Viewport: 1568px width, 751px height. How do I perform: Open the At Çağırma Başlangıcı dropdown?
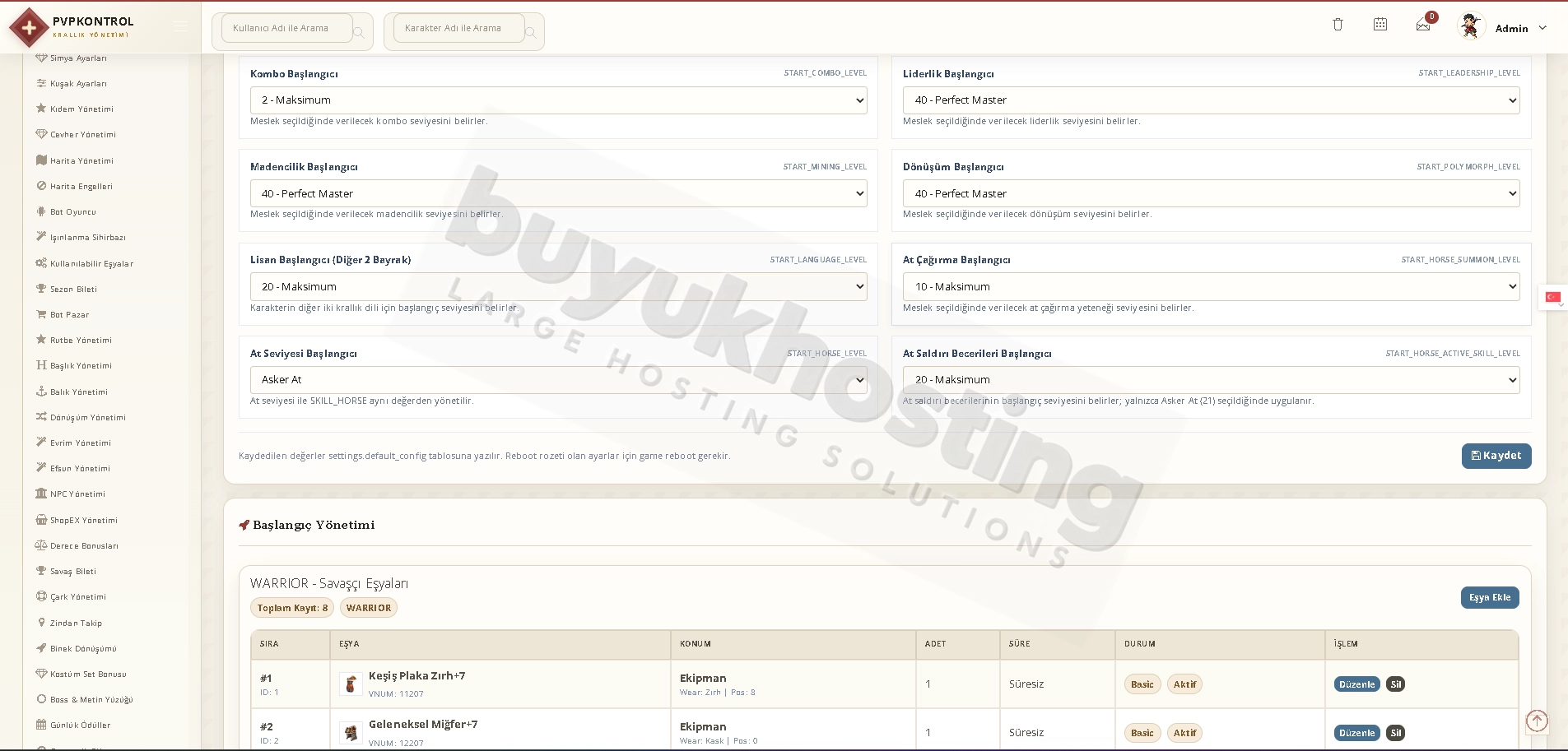1211,286
